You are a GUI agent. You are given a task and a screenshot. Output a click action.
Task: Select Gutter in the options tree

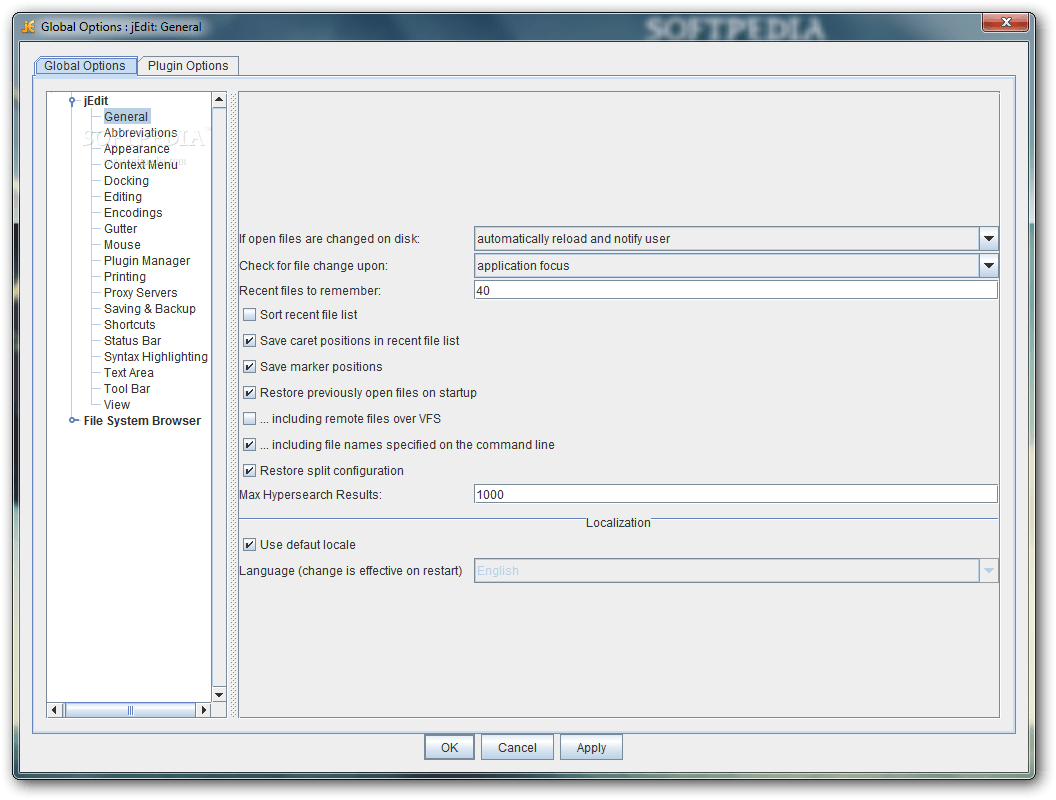[x=121, y=229]
